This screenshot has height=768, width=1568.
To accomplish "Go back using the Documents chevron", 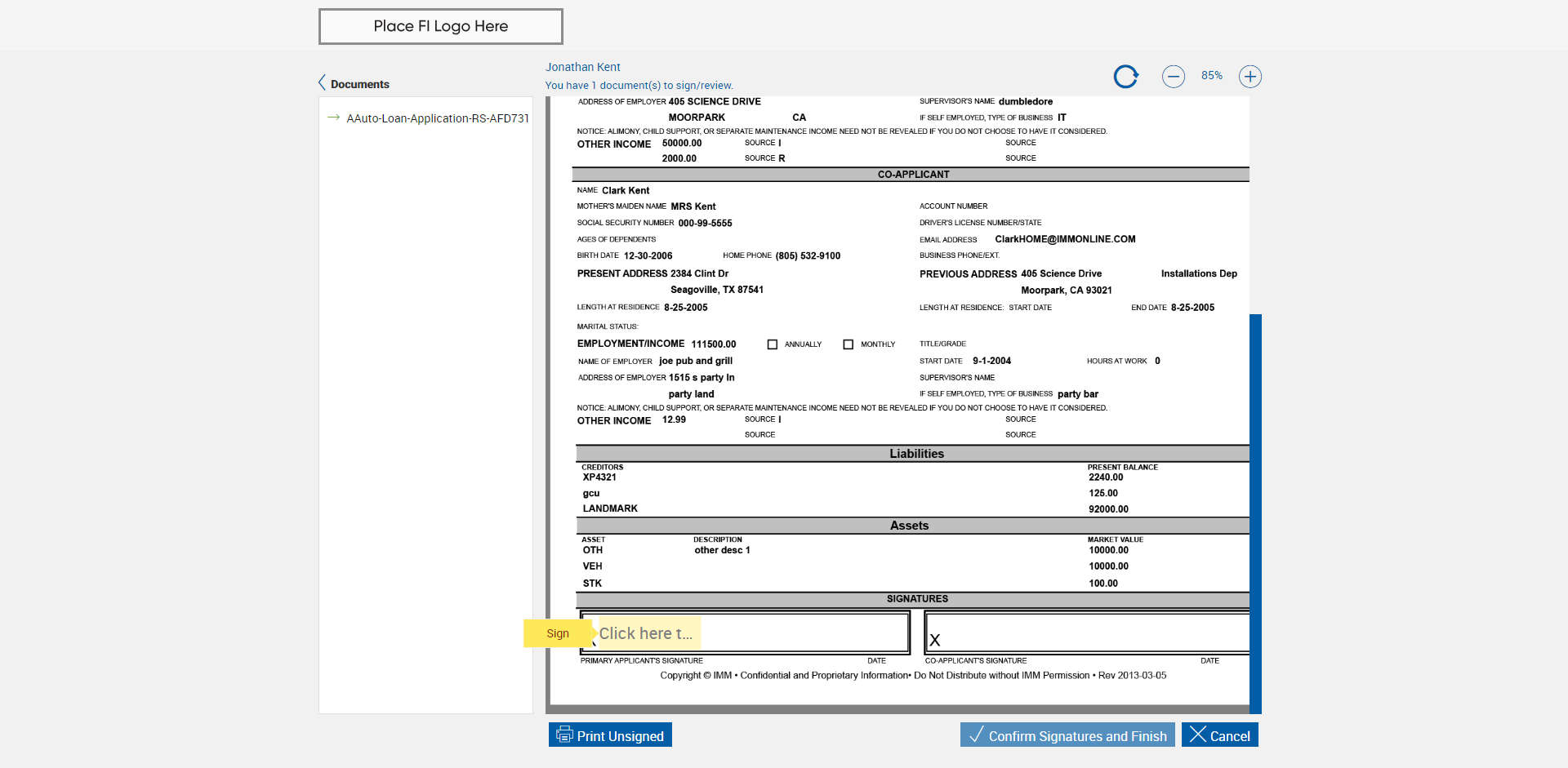I will click(x=322, y=83).
